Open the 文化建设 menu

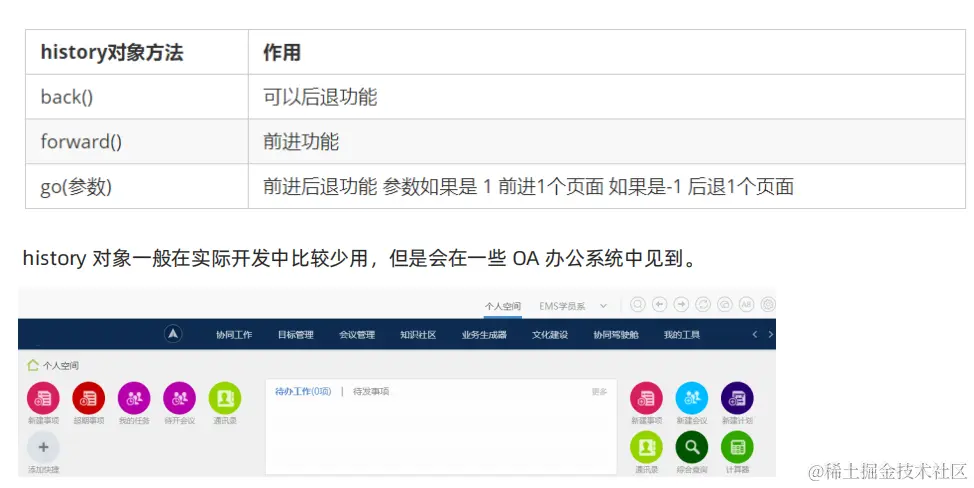550,335
